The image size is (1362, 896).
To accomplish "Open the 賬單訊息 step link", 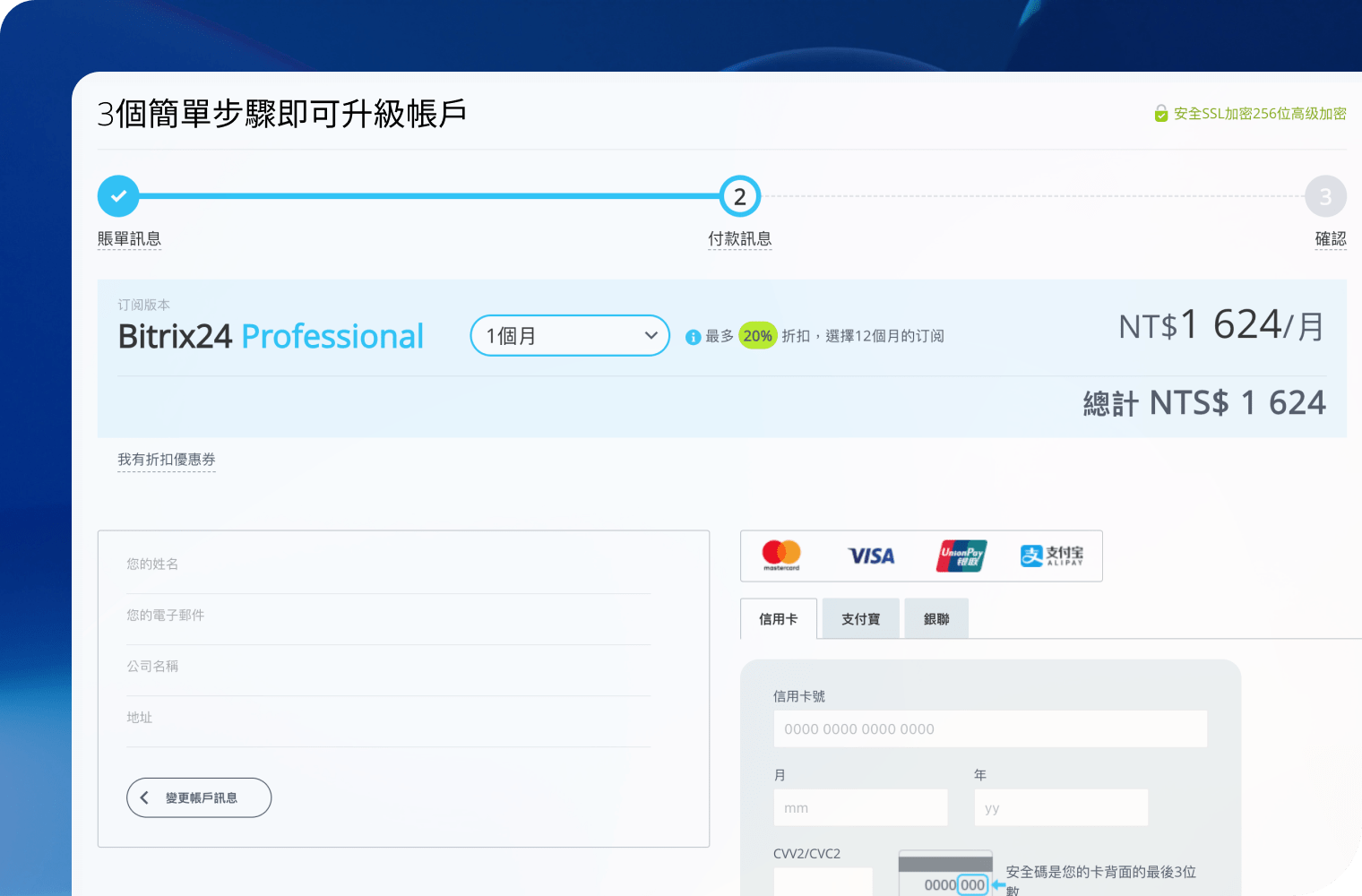I will [x=129, y=239].
